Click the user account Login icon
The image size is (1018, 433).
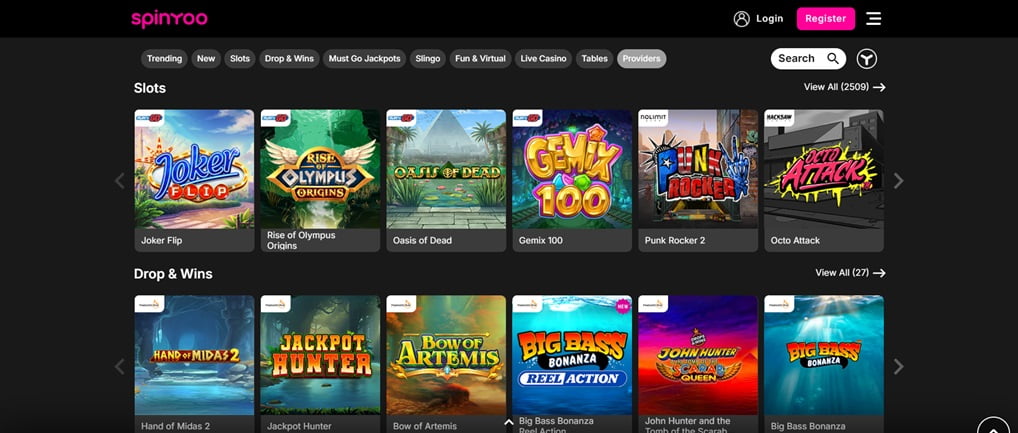coord(741,19)
